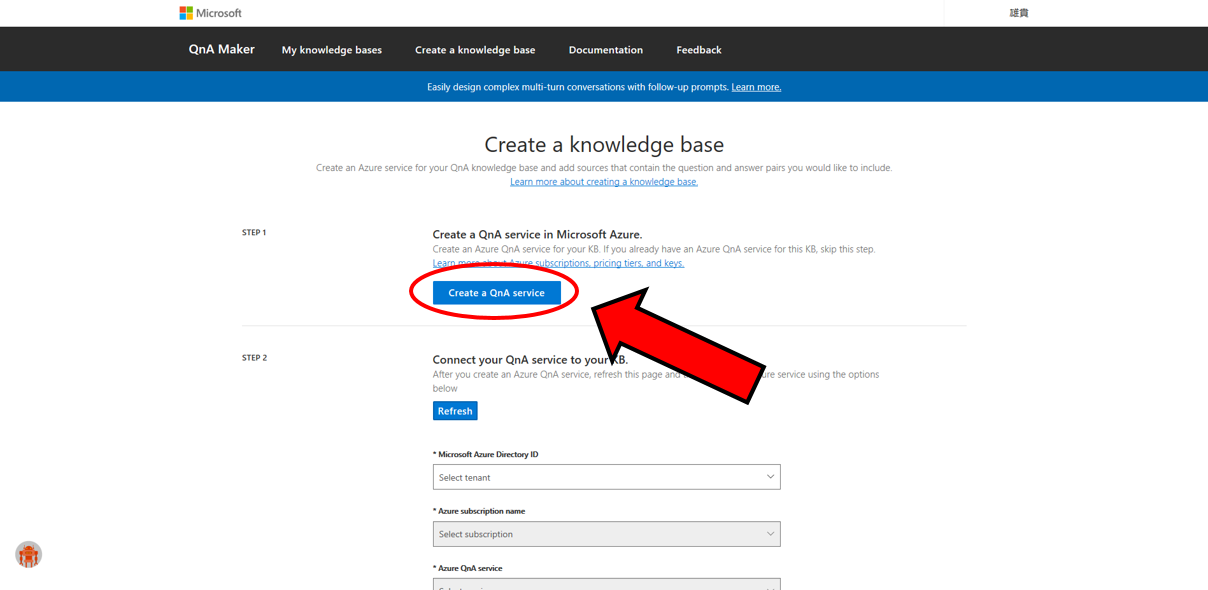Select Create a knowledge base in navigation bar
Viewport: 1208px width, 590px height.
[475, 50]
